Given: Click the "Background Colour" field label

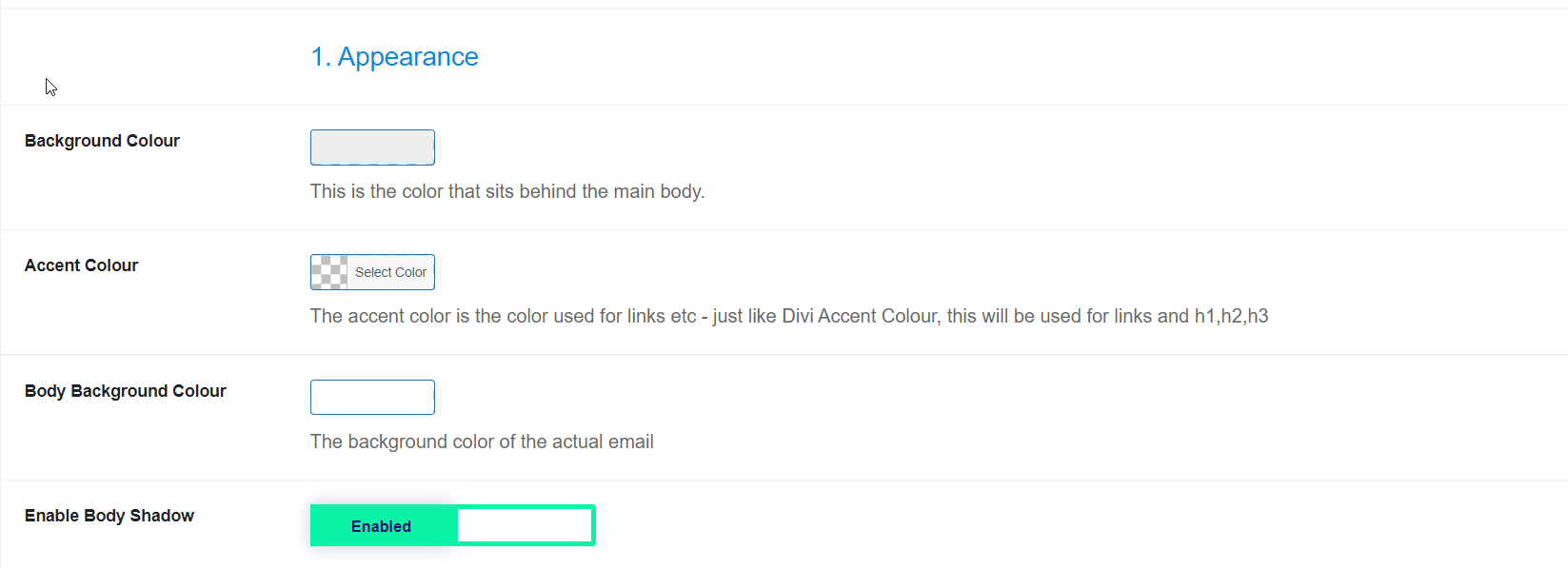Looking at the screenshot, I should tap(102, 141).
